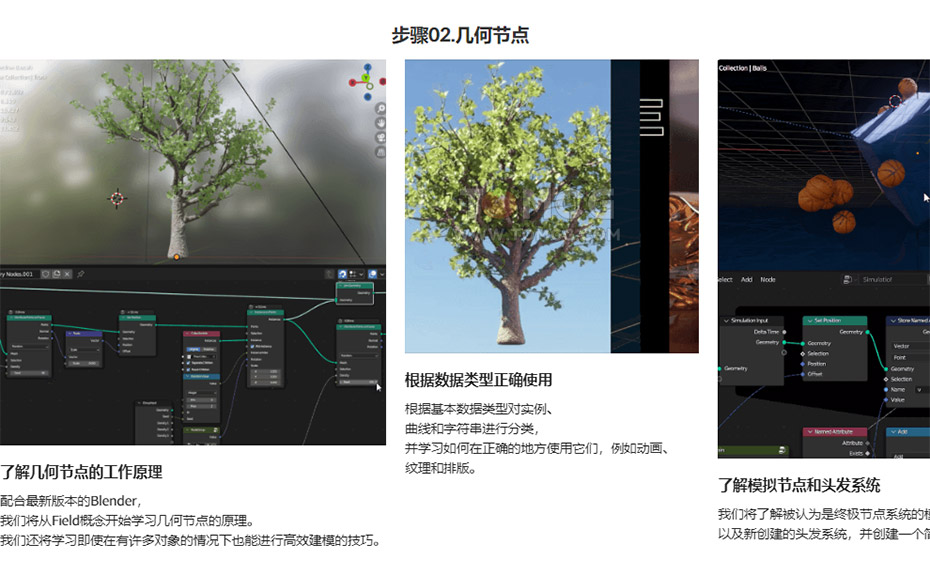Click the Max value field in Random Value node
Screen dimensions: 930x573
tap(202, 406)
